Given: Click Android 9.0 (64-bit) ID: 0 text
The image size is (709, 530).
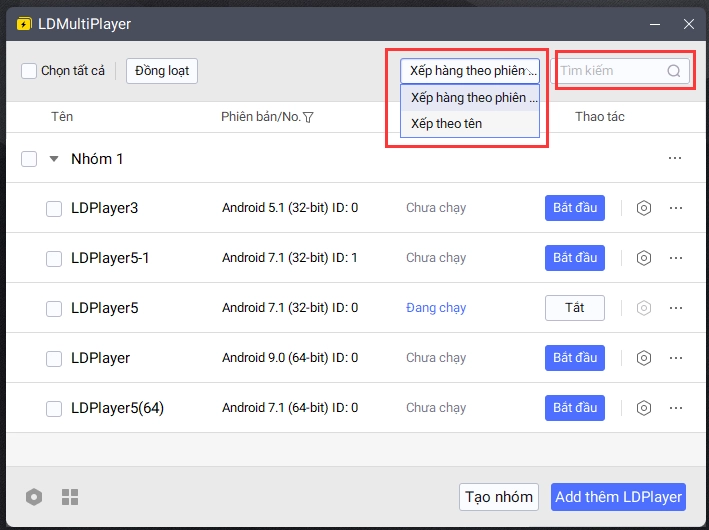Looking at the screenshot, I should (x=290, y=358).
